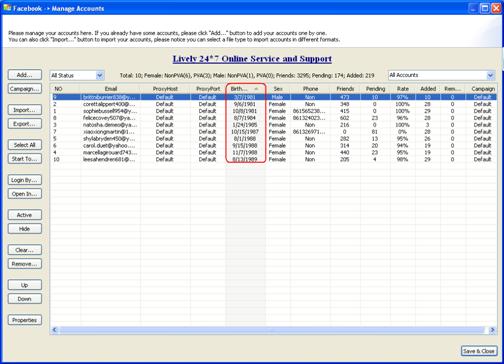
Task: Sort by the ProxyHost column header
Action: (165, 89)
